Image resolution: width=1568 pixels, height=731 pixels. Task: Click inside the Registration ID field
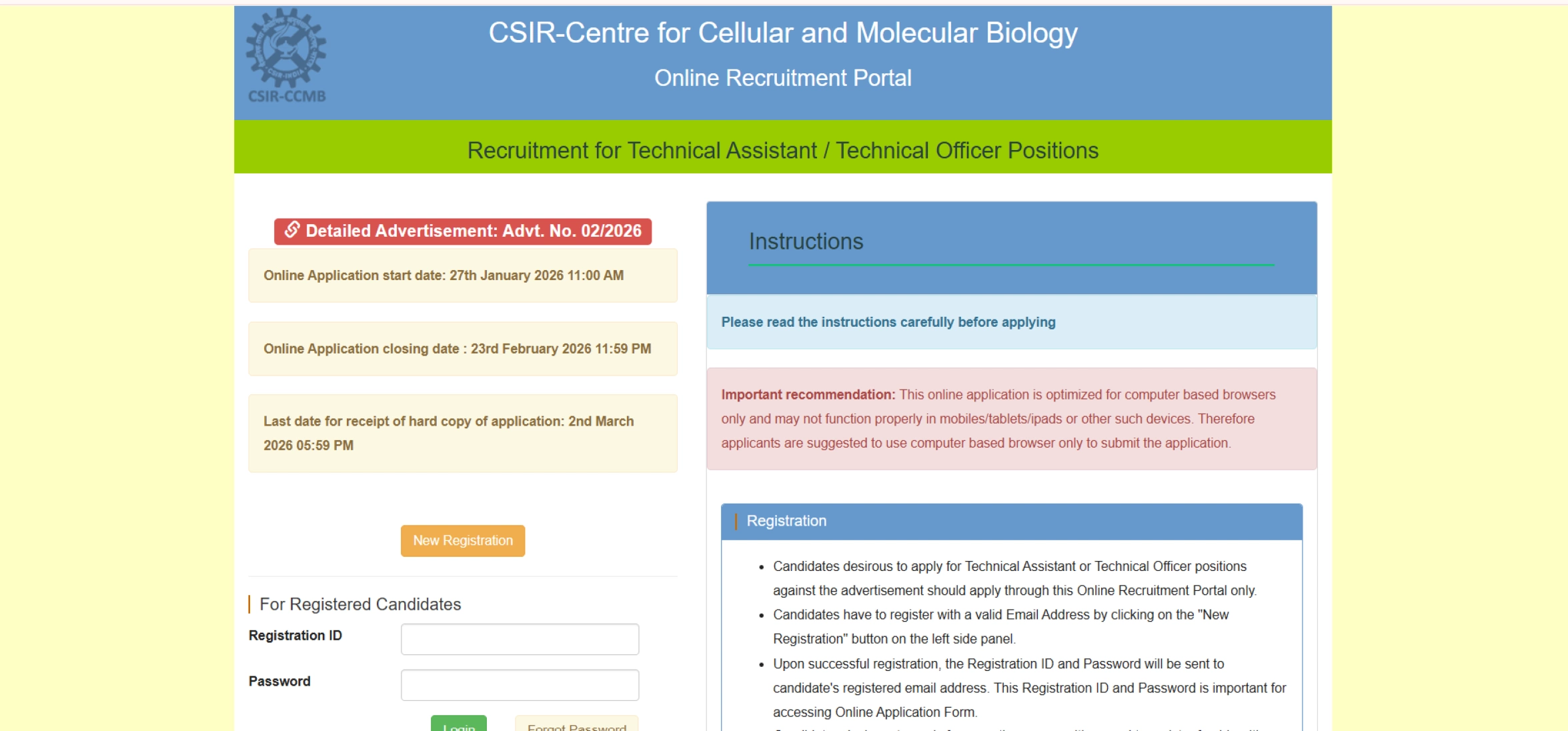[x=519, y=639]
